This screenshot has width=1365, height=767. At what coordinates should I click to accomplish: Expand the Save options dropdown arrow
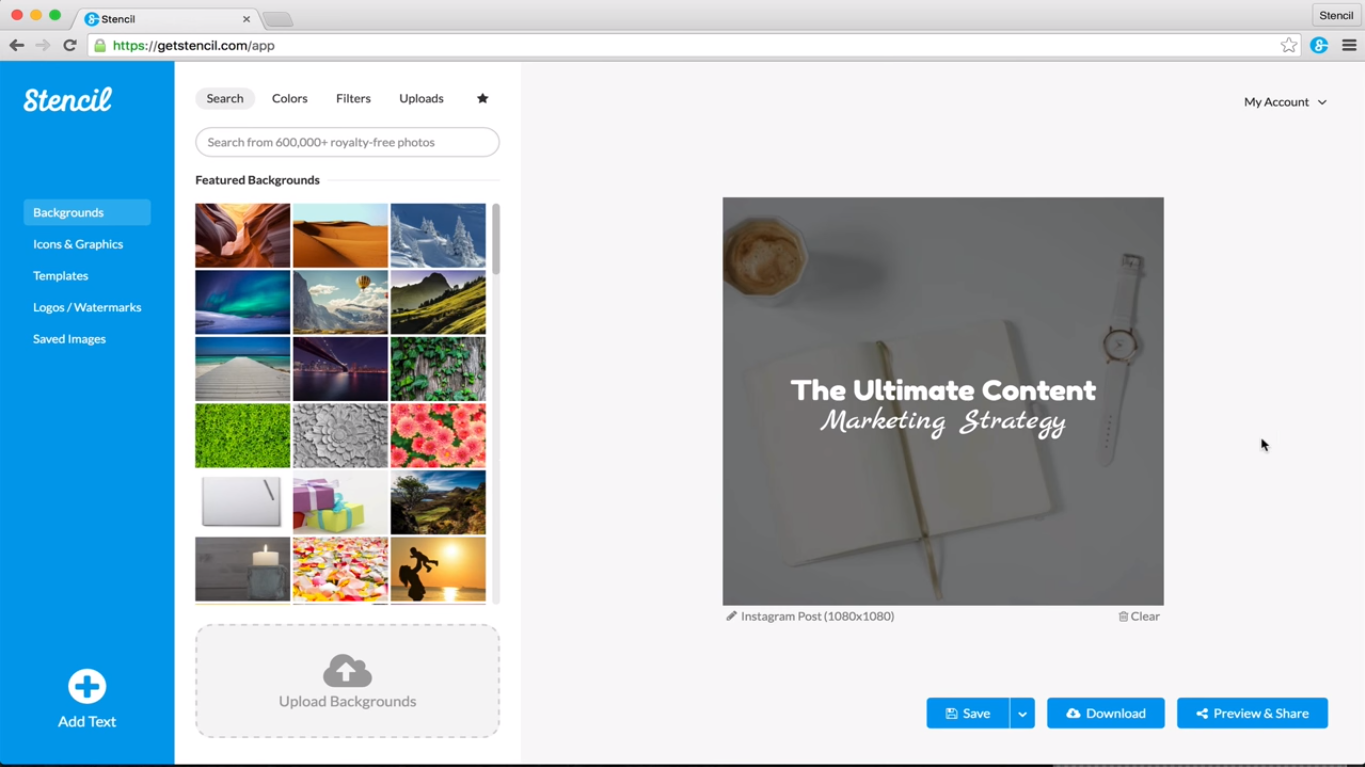[1022, 713]
